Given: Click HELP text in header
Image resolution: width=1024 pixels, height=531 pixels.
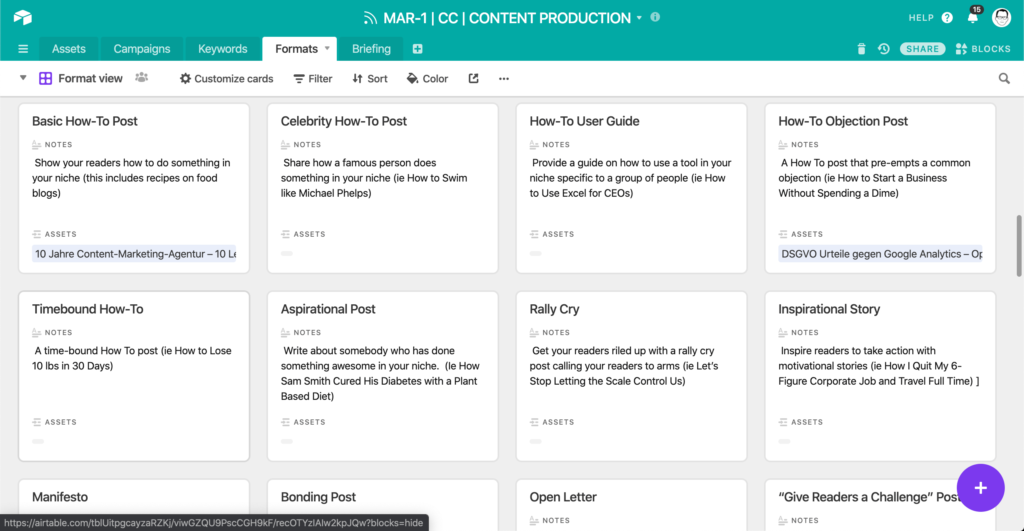Looking at the screenshot, I should (x=921, y=18).
